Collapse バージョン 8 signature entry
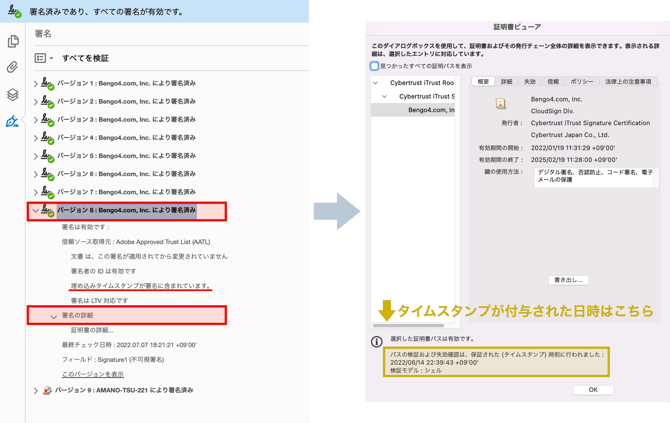 coord(36,211)
